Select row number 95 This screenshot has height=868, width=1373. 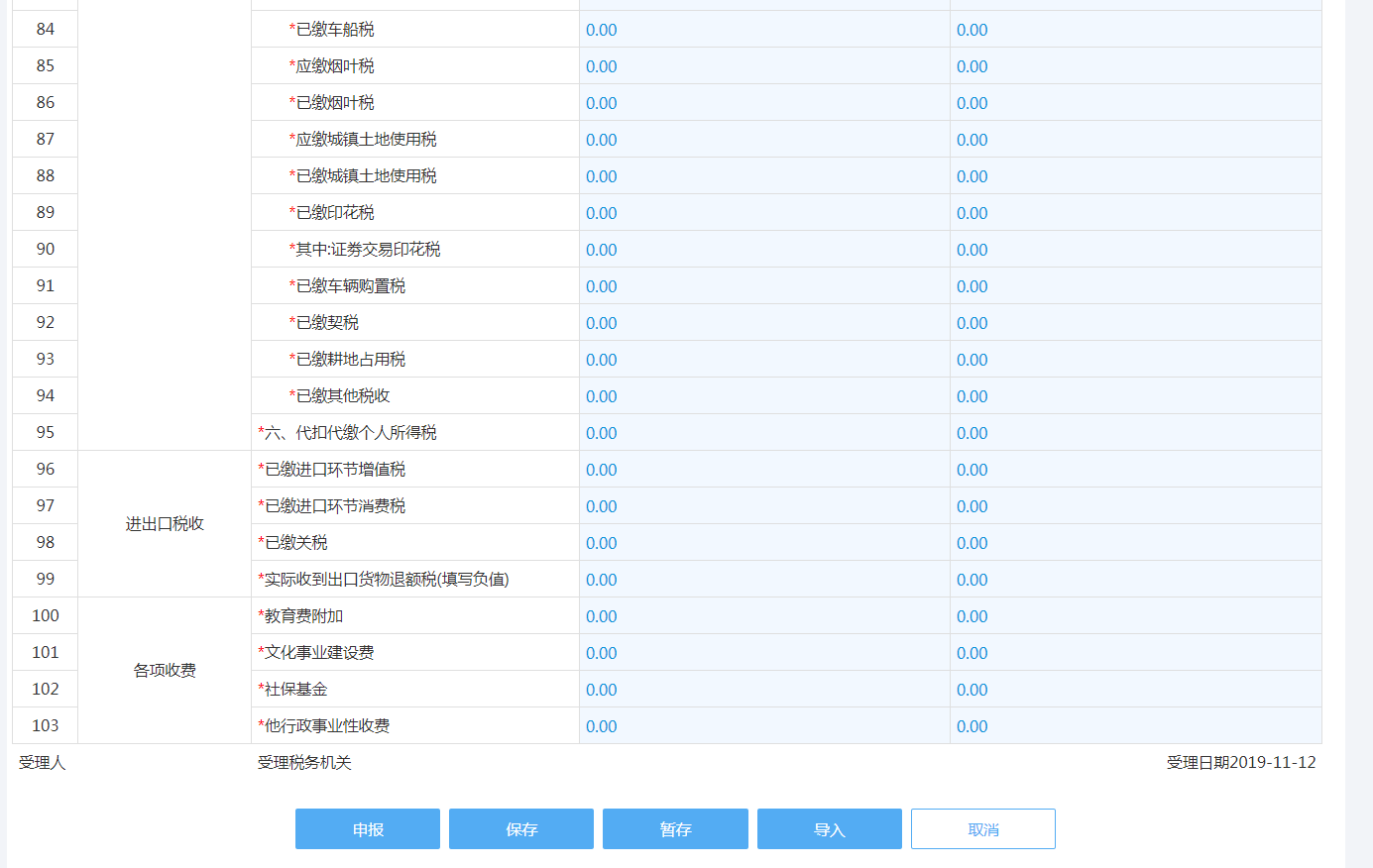(46, 433)
